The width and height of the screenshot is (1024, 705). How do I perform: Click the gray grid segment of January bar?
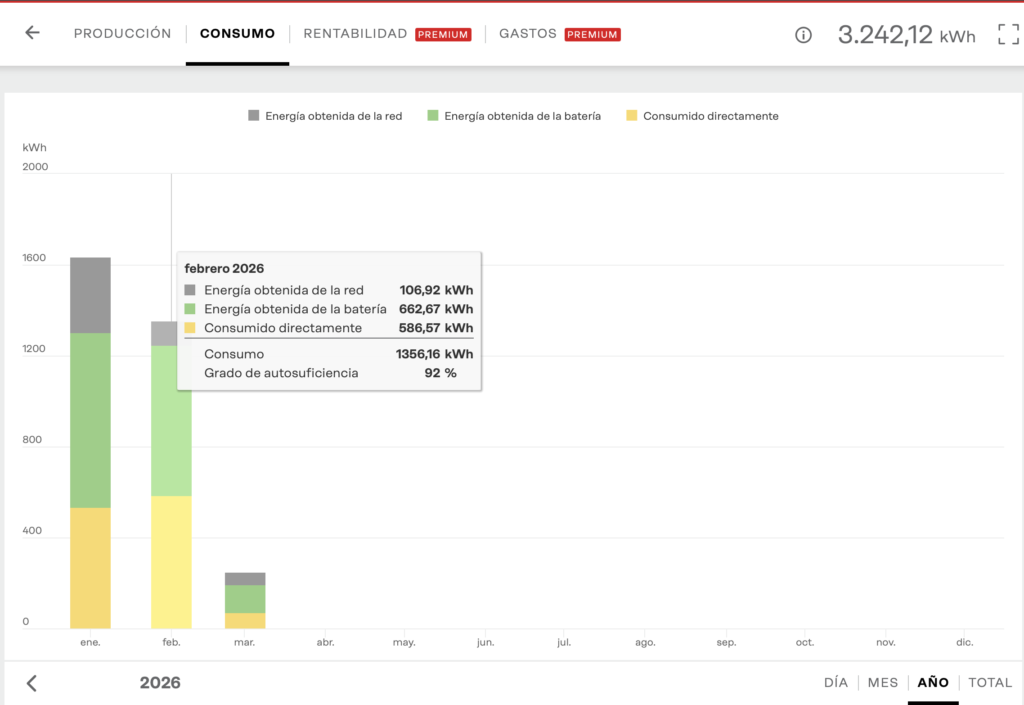[90, 295]
